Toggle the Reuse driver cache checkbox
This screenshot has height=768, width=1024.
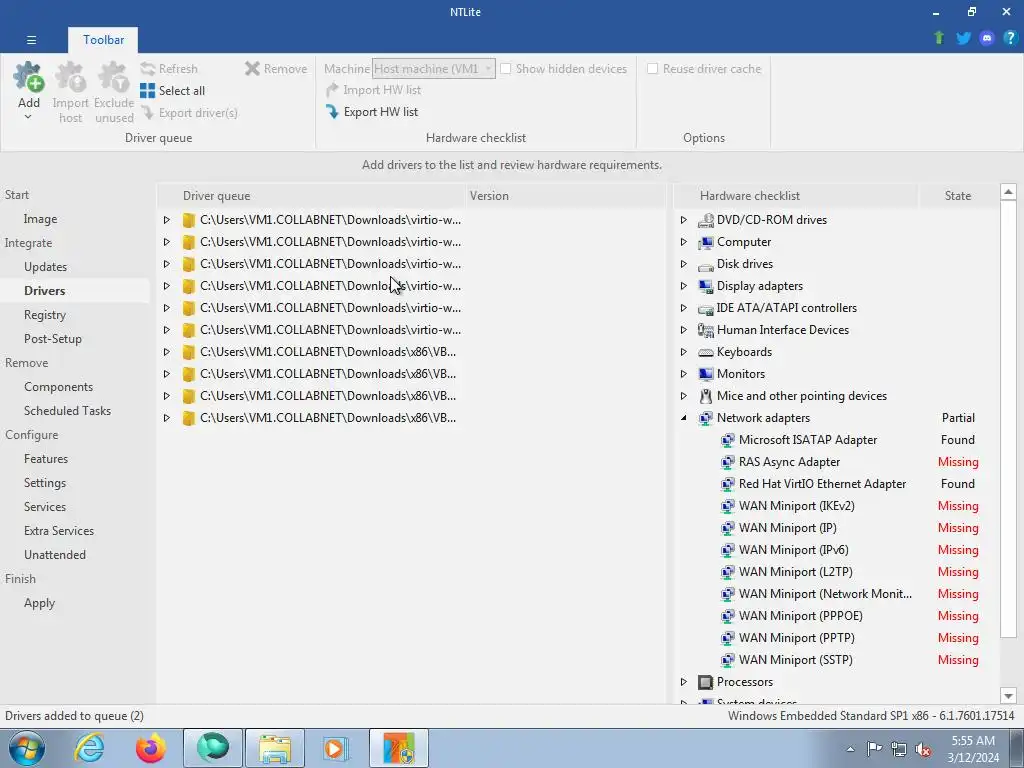(652, 69)
